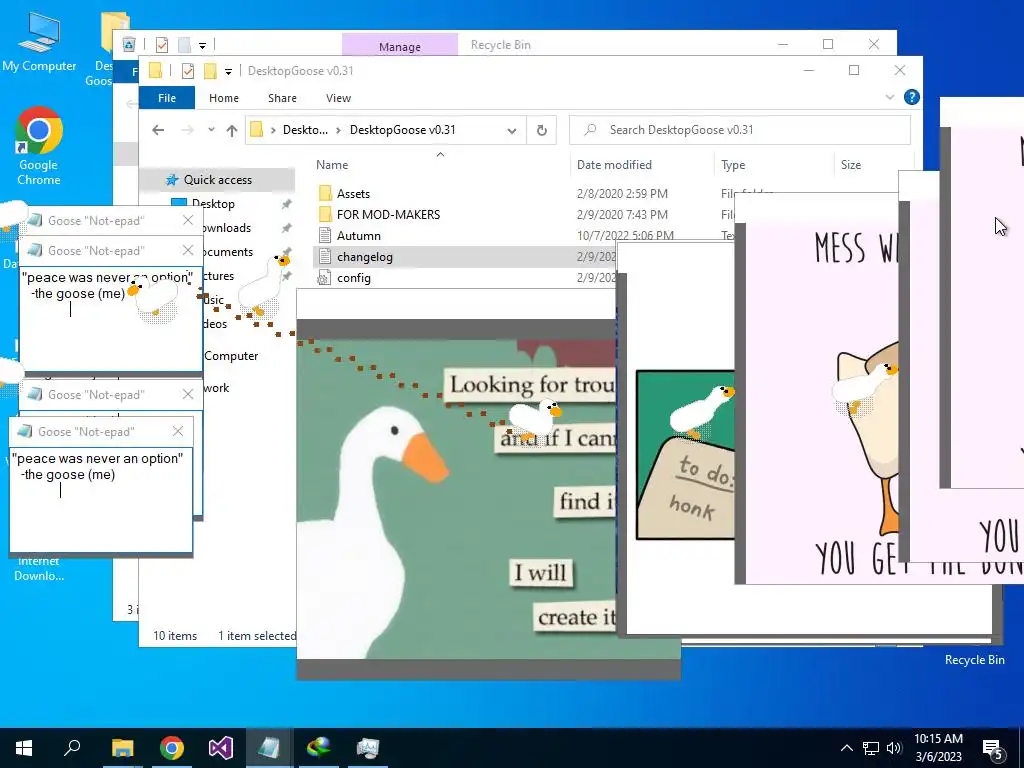Open volume speaker tray icon

point(894,748)
